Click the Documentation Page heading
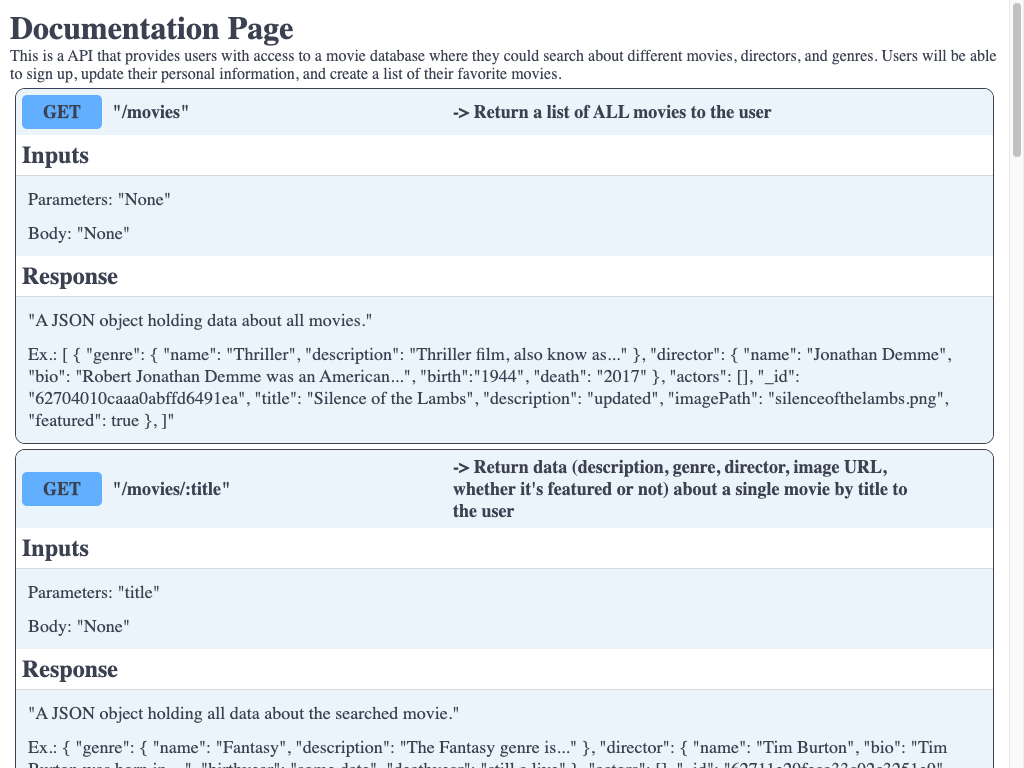Viewport: 1024px width, 768px height. point(152,29)
